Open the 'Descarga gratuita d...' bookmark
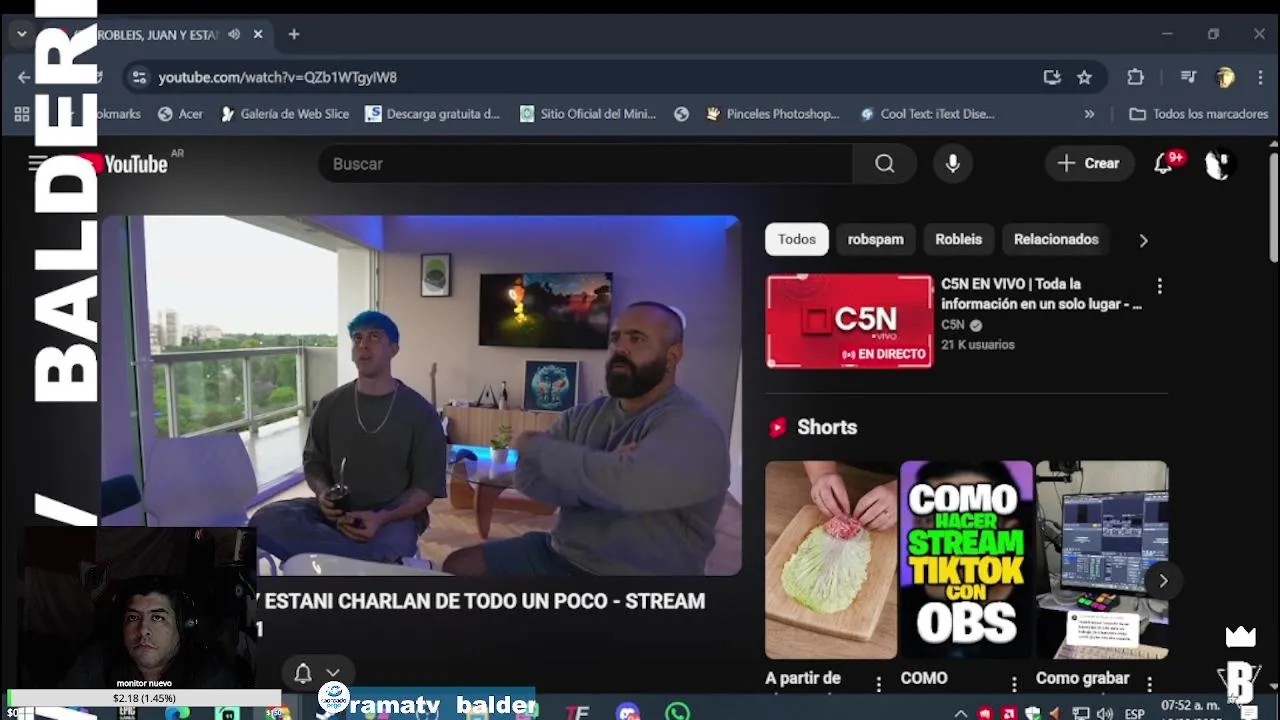The height and width of the screenshot is (720, 1280). pos(432,114)
